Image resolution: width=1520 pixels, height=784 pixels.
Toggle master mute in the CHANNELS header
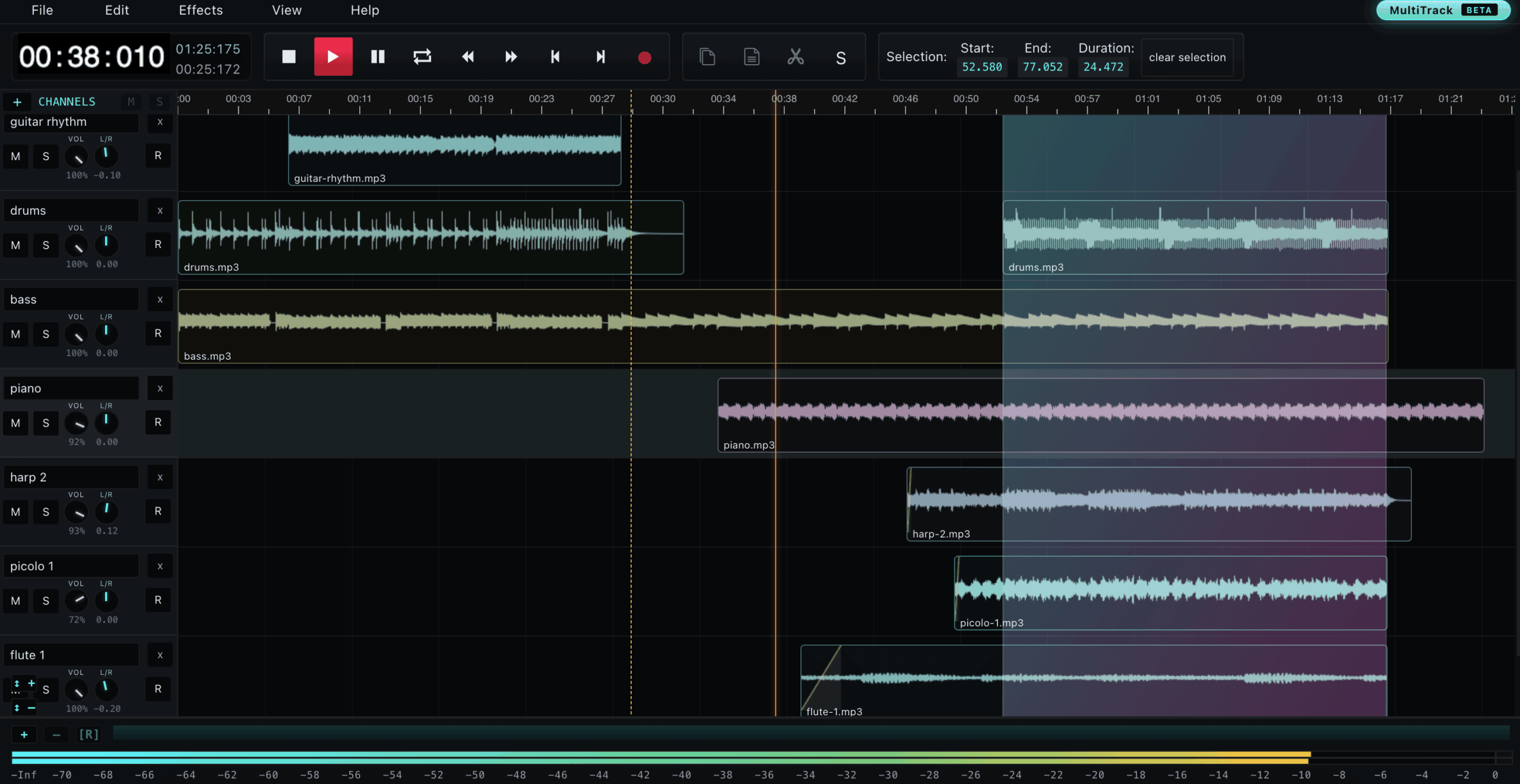pos(131,102)
